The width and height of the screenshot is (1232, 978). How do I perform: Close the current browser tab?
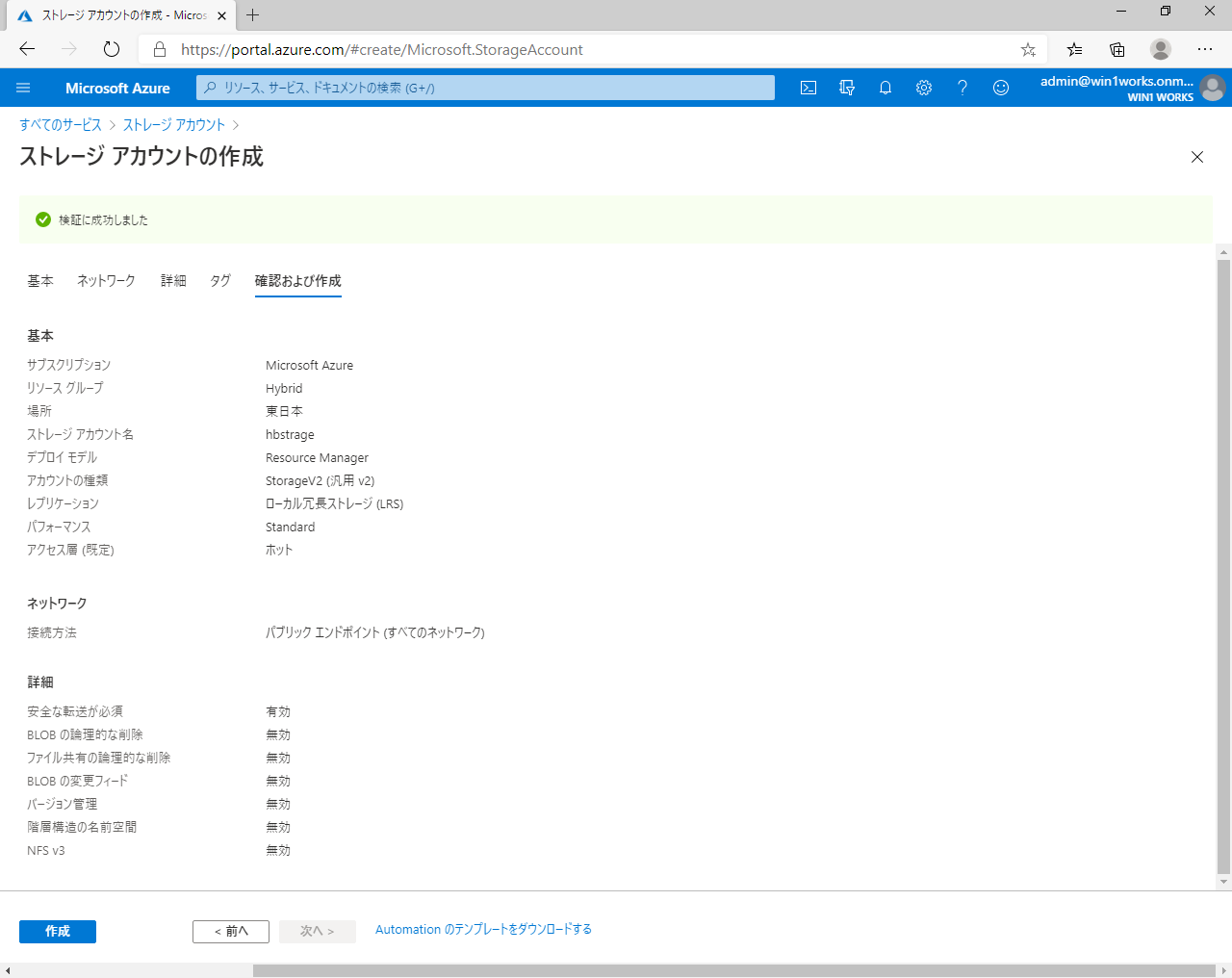pyautogui.click(x=222, y=15)
